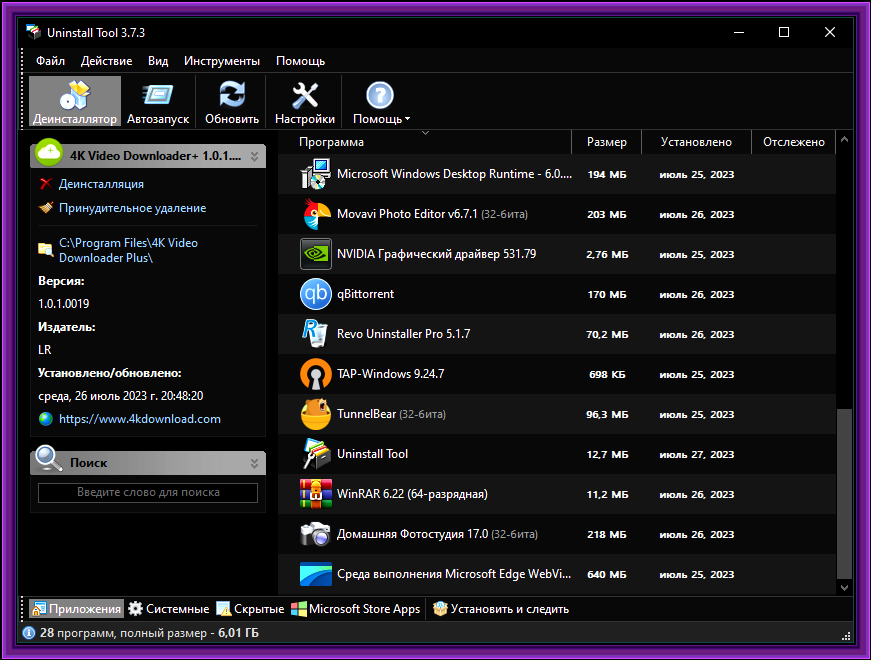The width and height of the screenshot is (871, 660).
Task: Sort by Размер column header
Action: pos(607,142)
